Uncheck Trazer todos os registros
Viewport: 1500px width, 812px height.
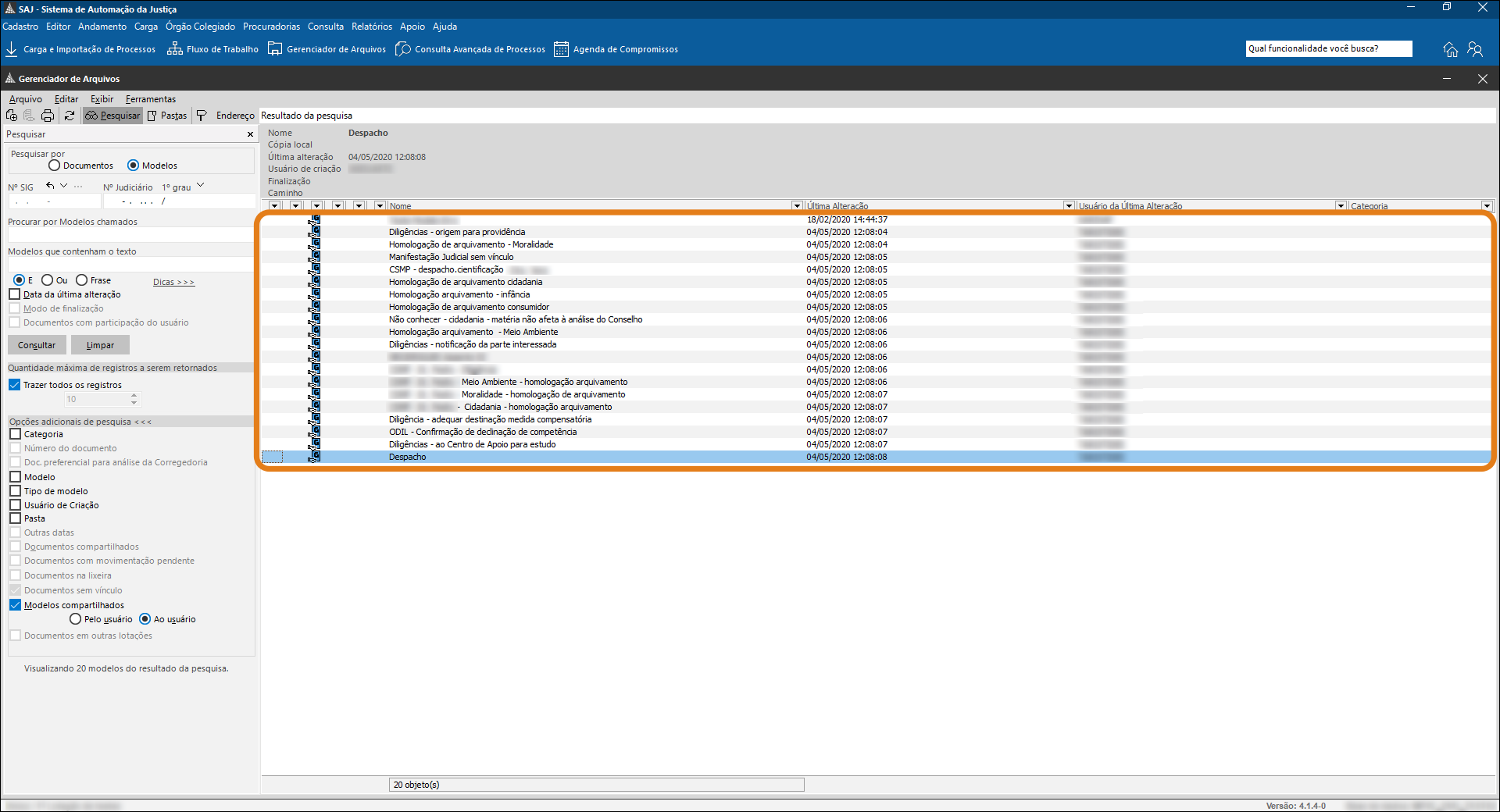pos(15,385)
